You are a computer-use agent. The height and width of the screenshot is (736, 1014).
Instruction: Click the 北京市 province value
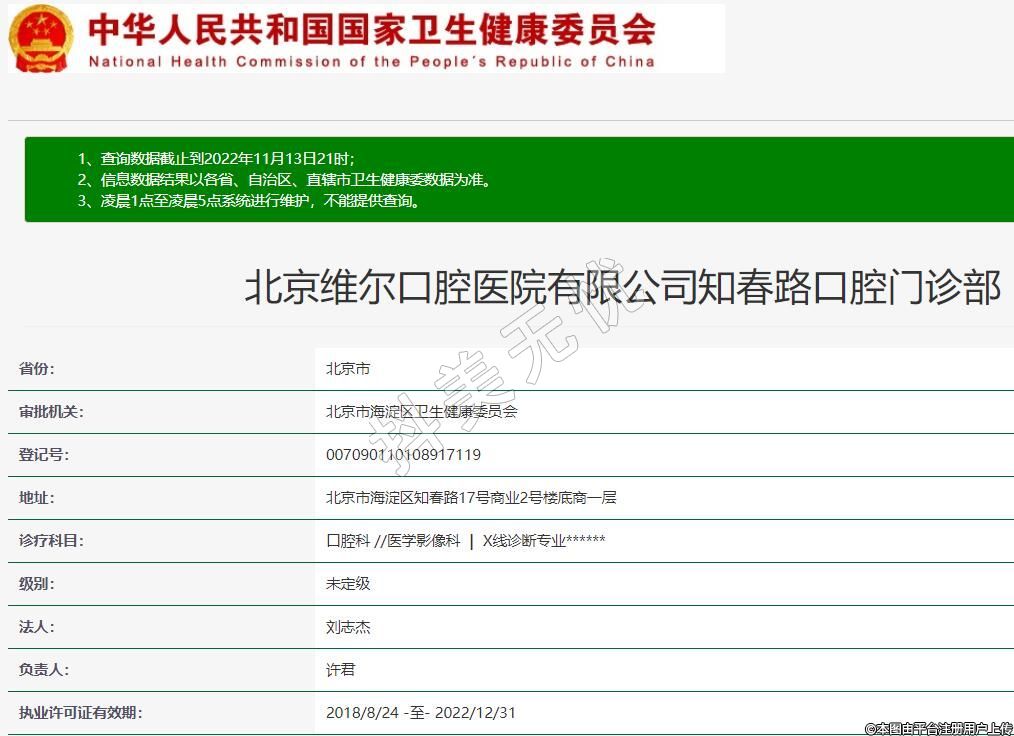point(348,369)
